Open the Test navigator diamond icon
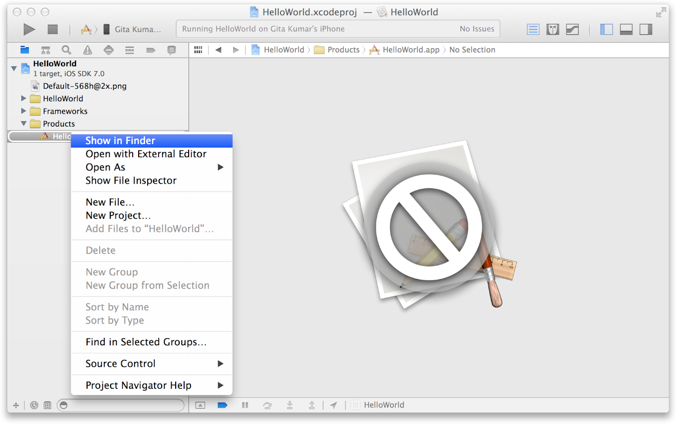The image size is (676, 424). [109, 50]
